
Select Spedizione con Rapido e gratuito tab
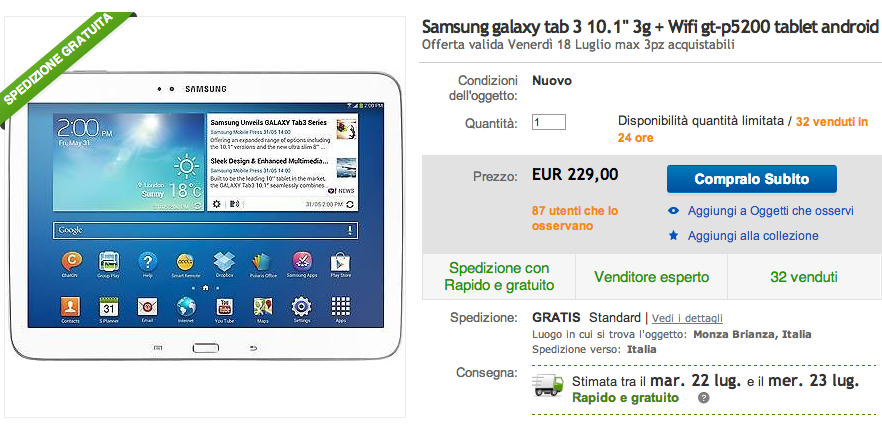pos(499,277)
